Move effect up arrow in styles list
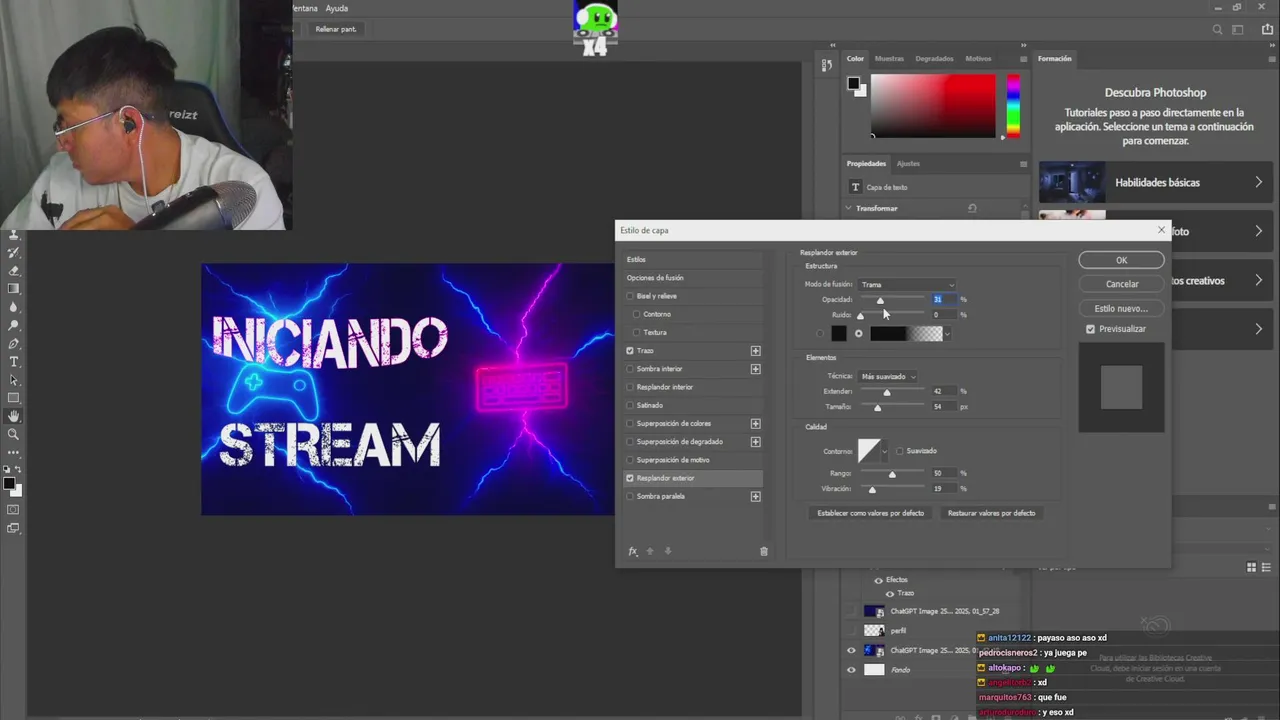Screen dimensions: 1280x720 [x=650, y=551]
